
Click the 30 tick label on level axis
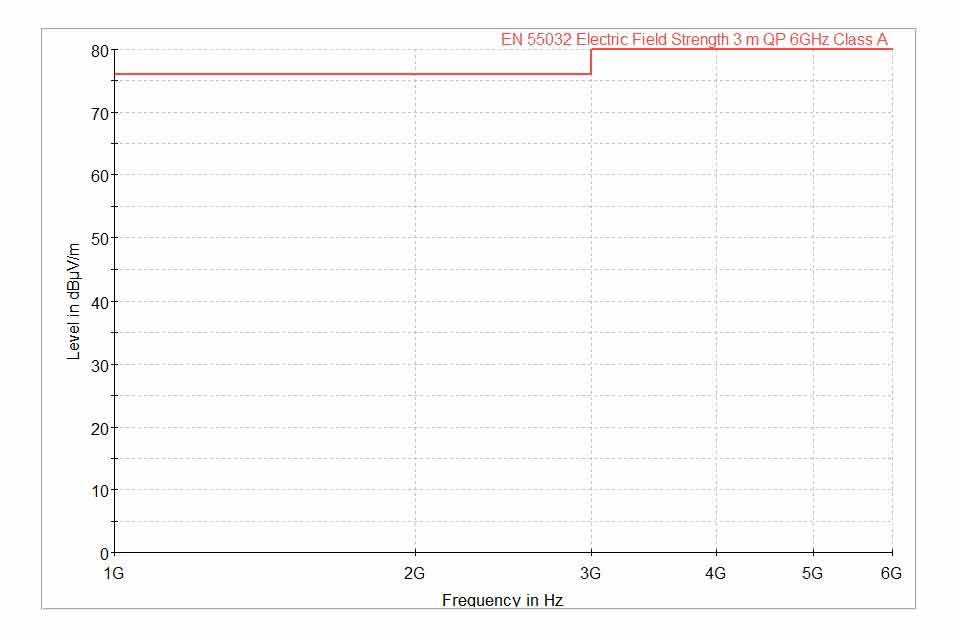(98, 364)
